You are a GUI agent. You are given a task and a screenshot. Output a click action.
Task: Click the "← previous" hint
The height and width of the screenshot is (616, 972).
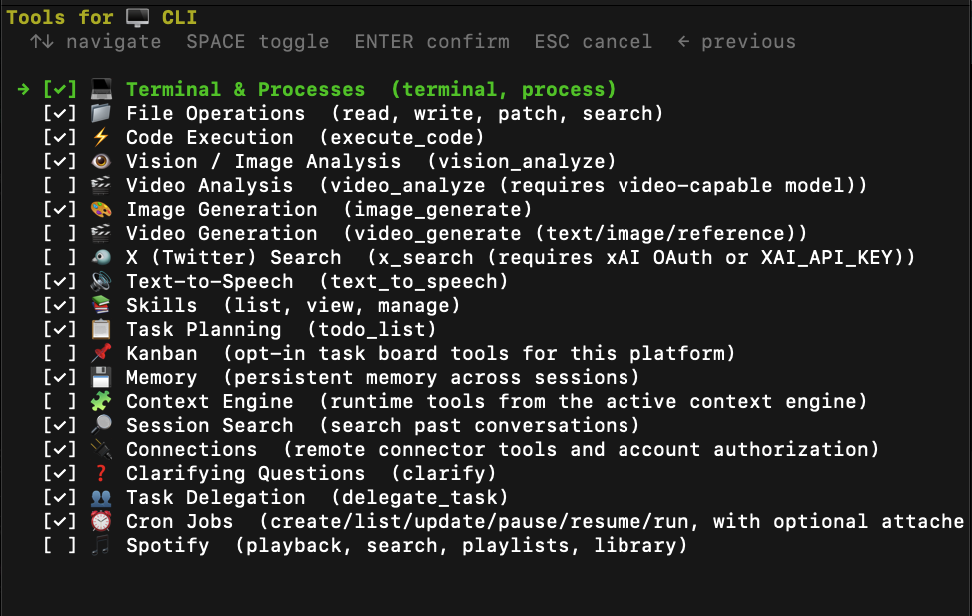point(736,42)
